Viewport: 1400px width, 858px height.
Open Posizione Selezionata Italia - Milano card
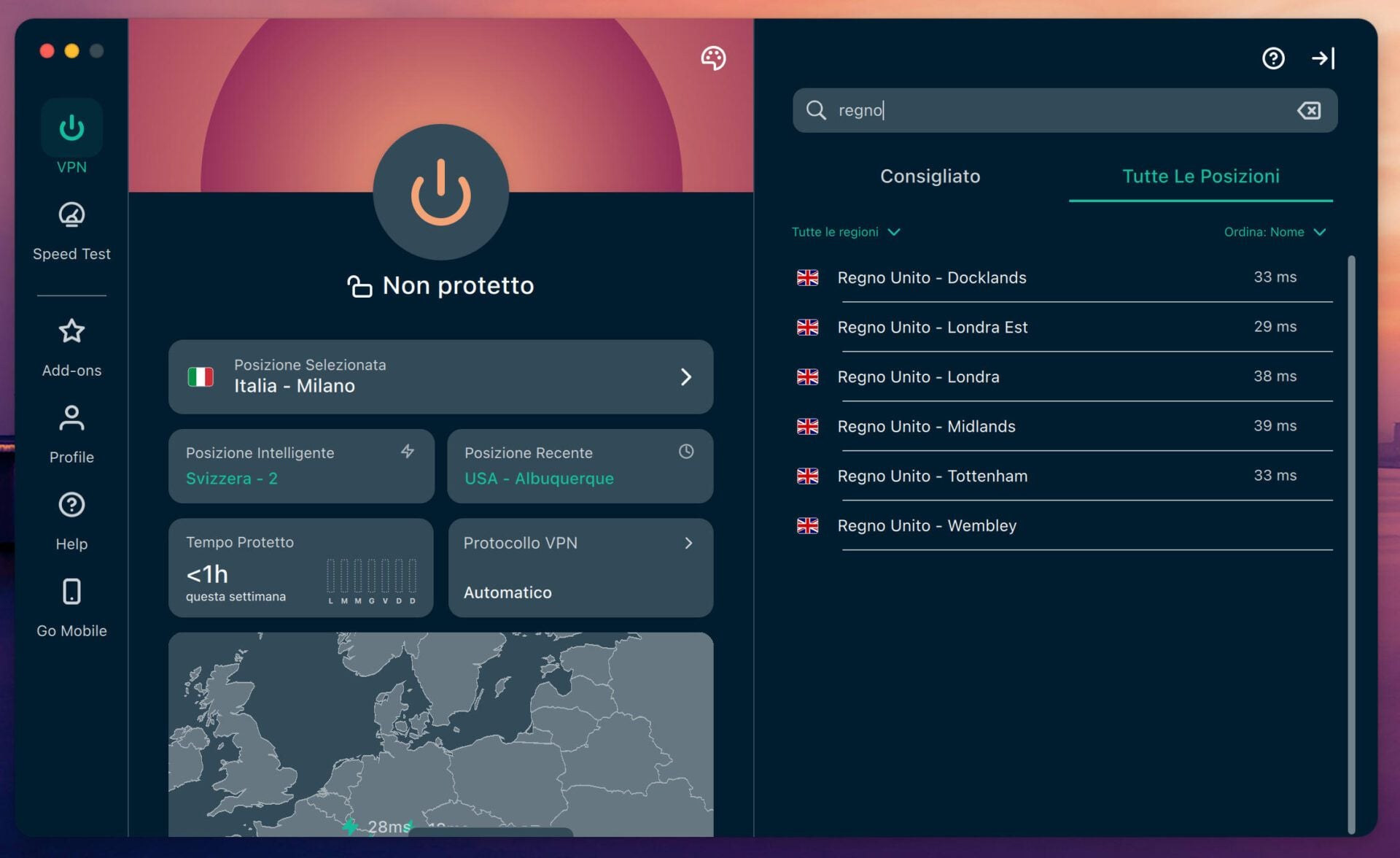(440, 376)
